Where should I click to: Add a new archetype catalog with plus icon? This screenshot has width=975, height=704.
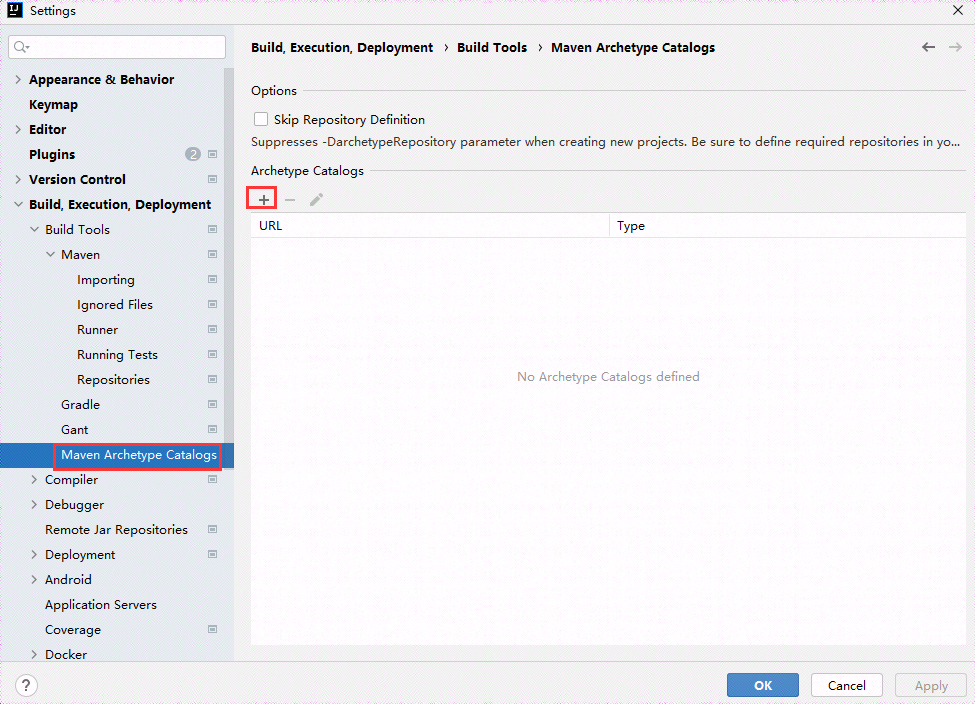[x=264, y=200]
